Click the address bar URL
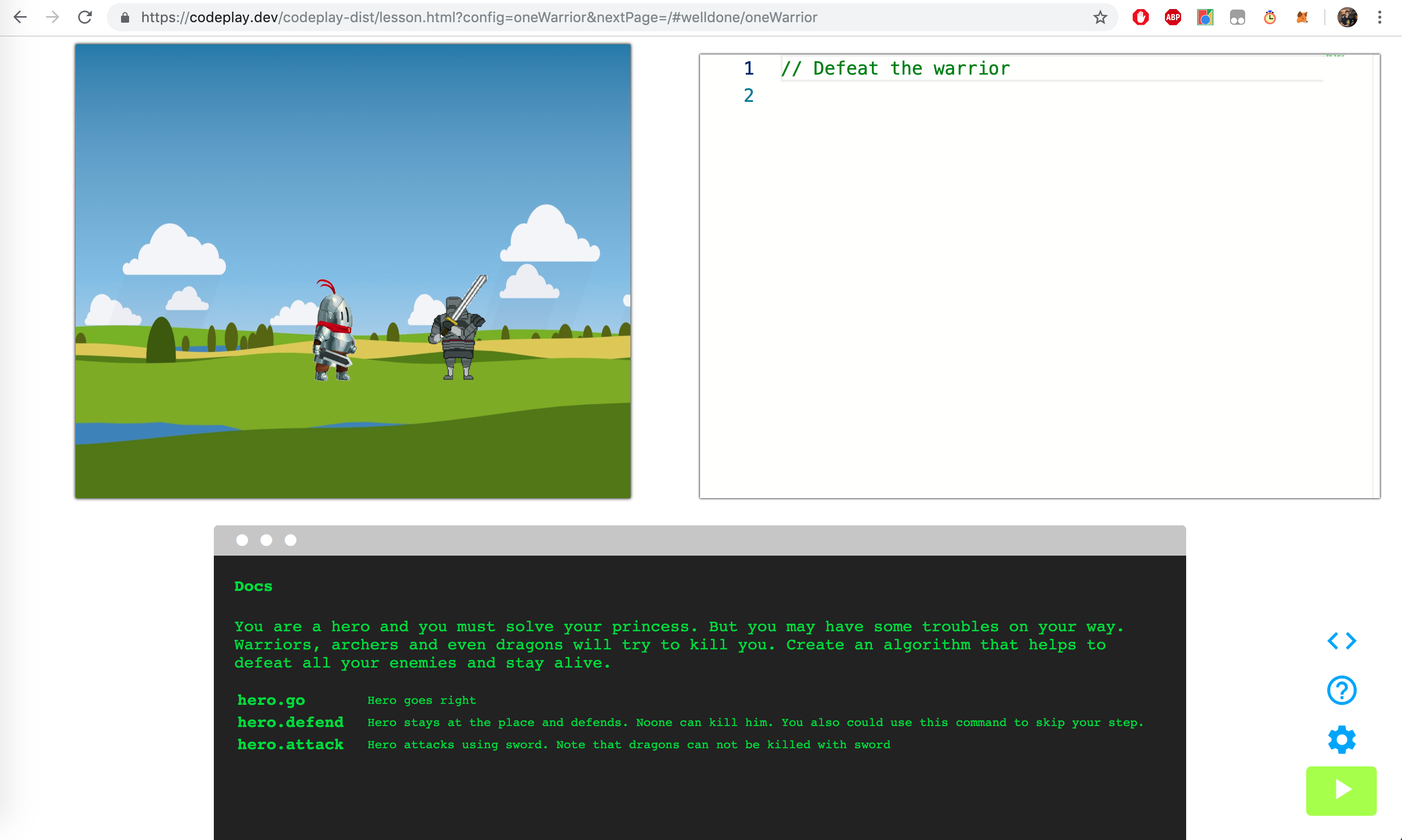The height and width of the screenshot is (840, 1402). pyautogui.click(x=478, y=18)
